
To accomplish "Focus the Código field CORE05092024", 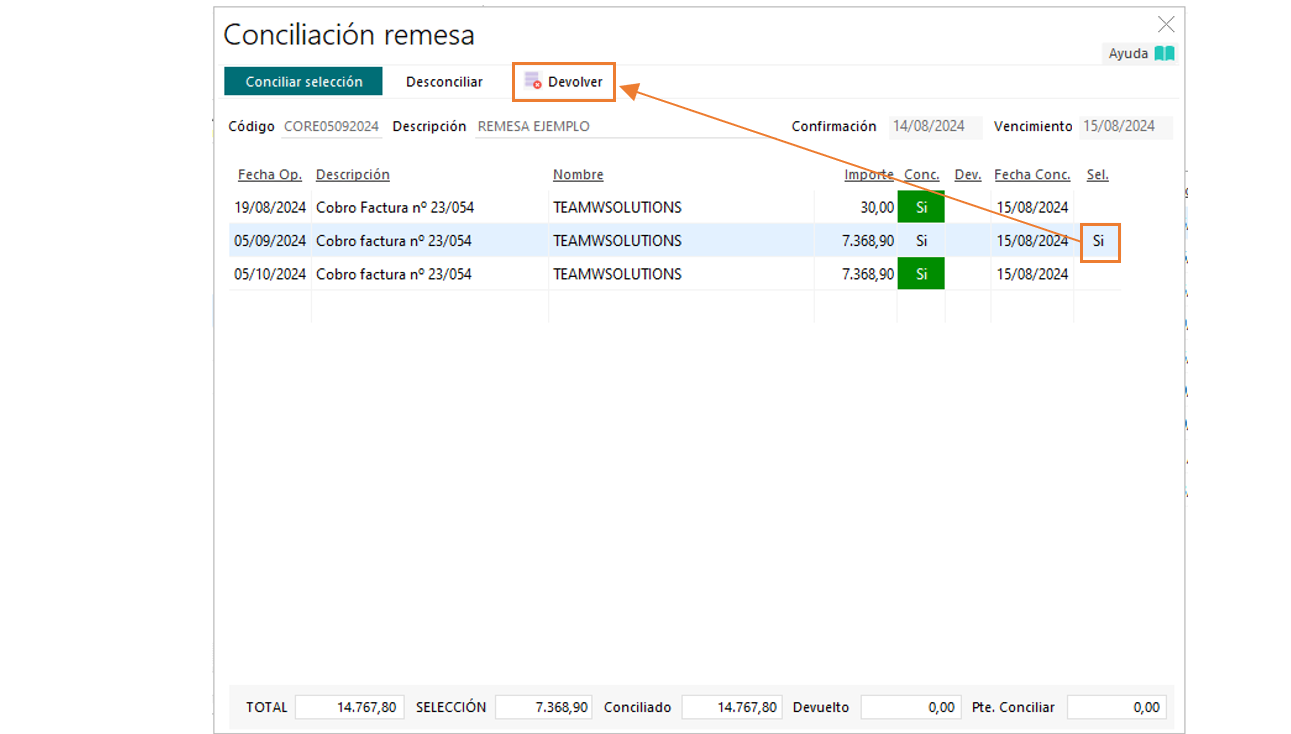I will [331, 127].
